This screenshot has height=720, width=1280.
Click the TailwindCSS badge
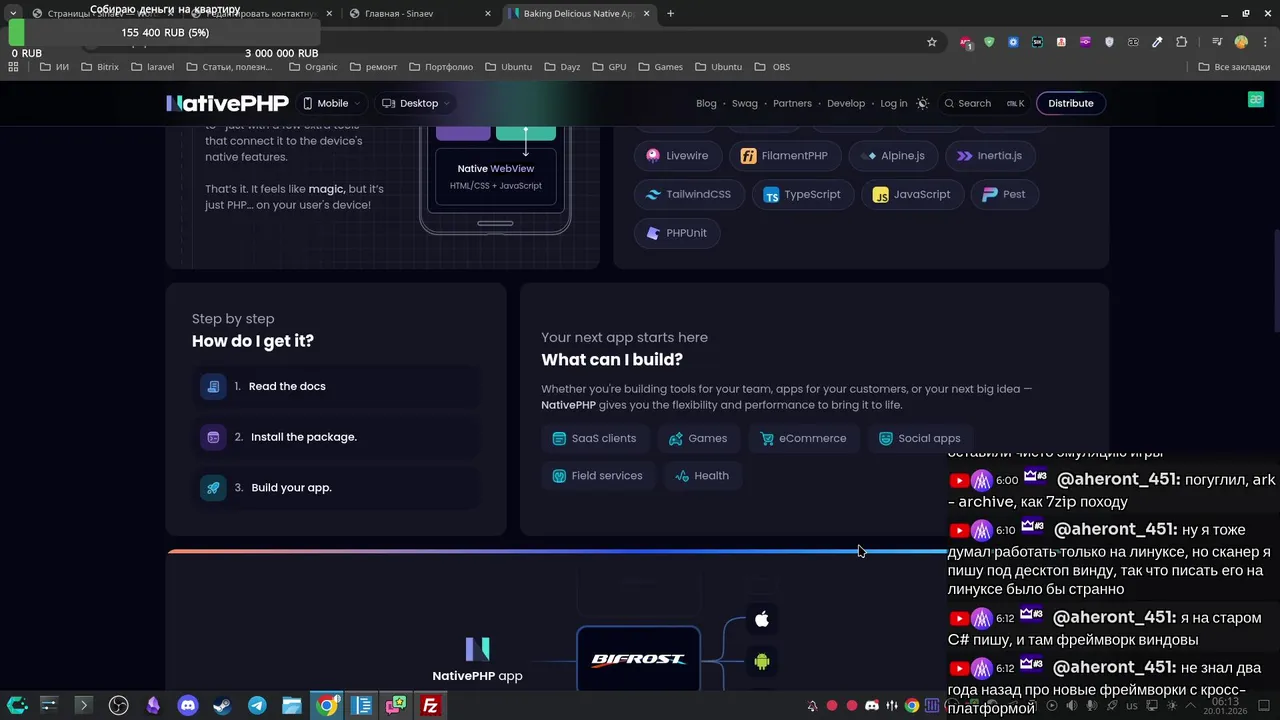point(688,194)
